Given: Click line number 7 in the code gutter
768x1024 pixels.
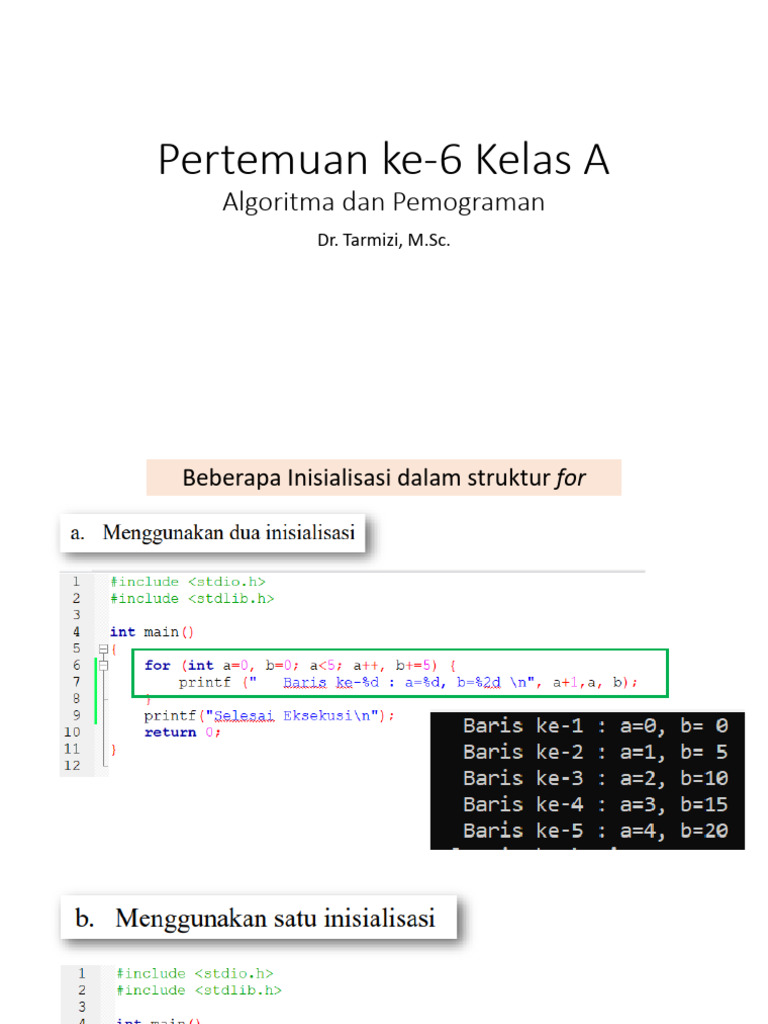Looking at the screenshot, I should point(76,682).
